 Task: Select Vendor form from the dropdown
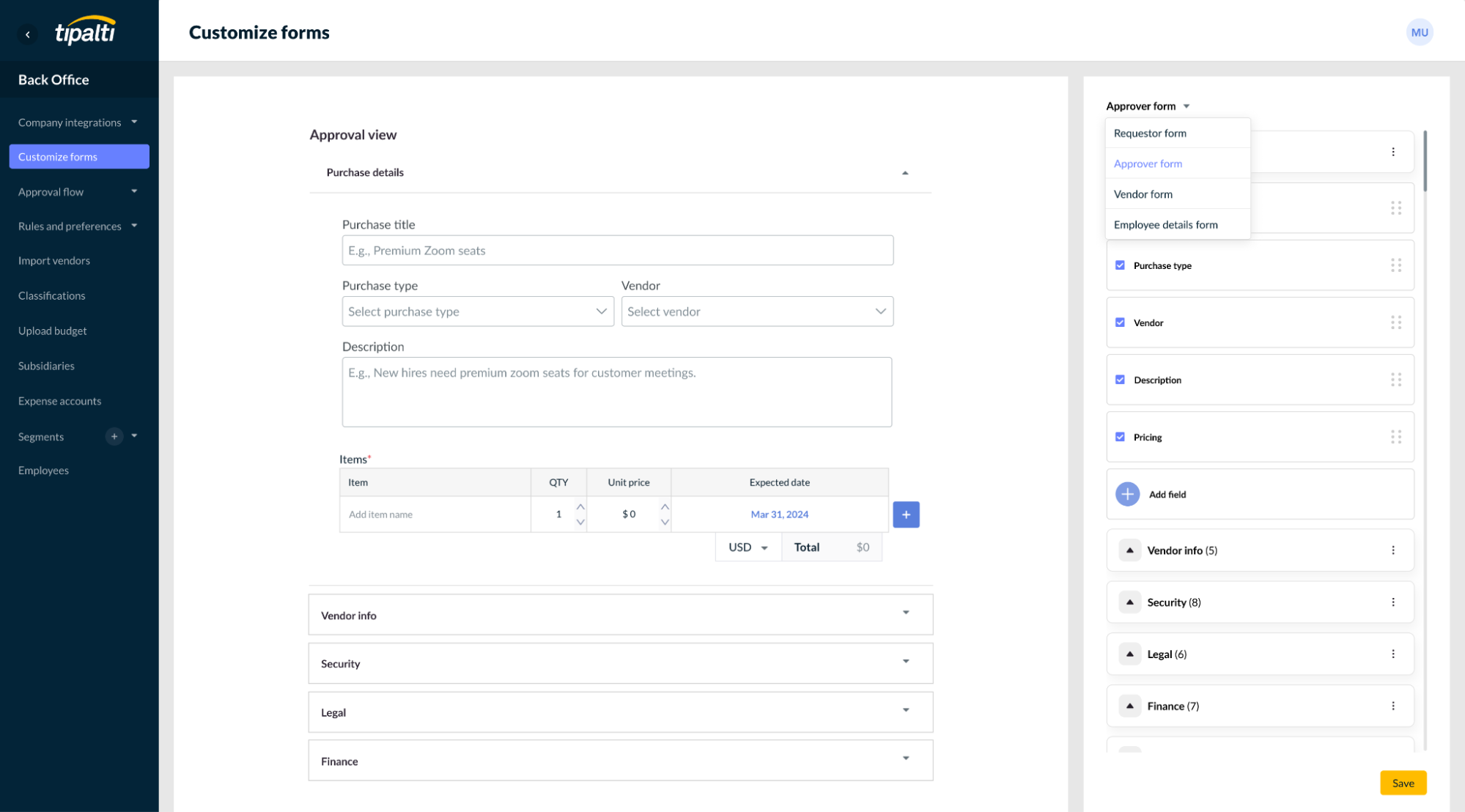1177,194
